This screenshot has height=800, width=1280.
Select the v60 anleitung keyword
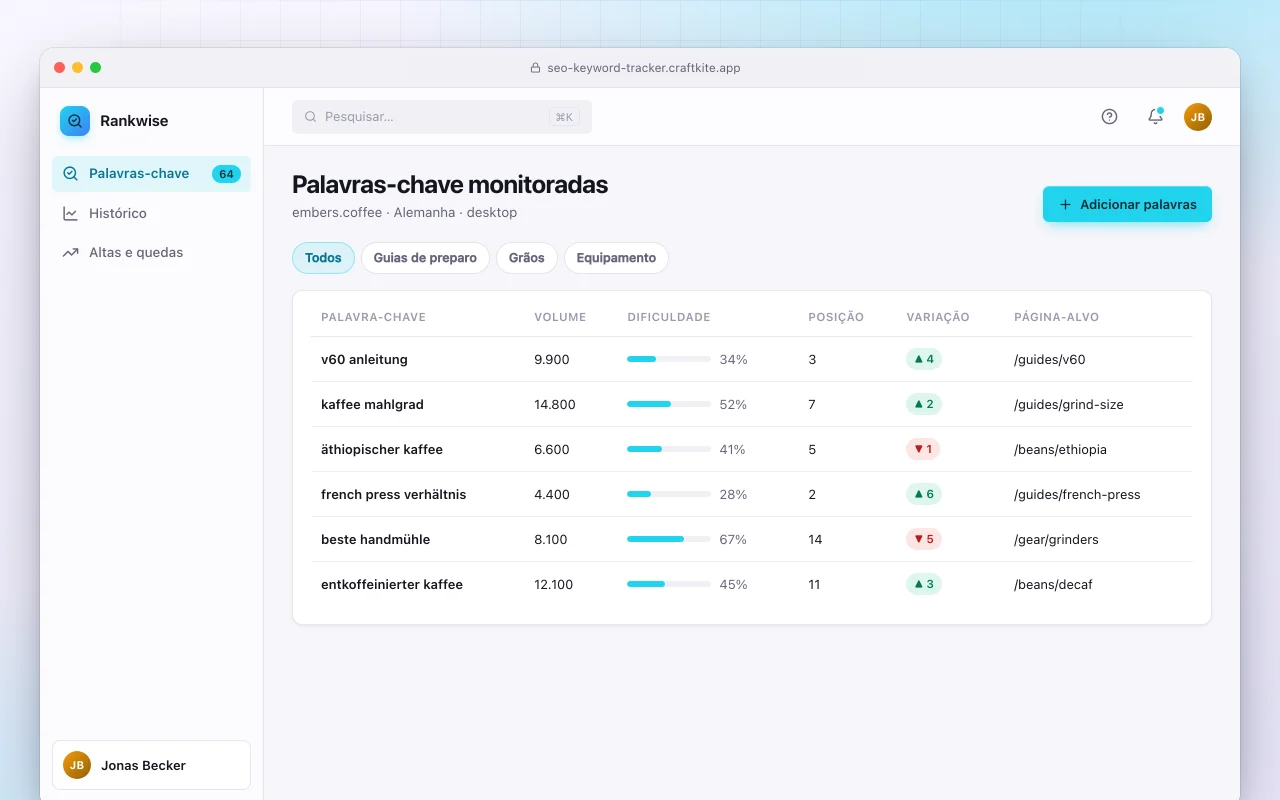[364, 359]
